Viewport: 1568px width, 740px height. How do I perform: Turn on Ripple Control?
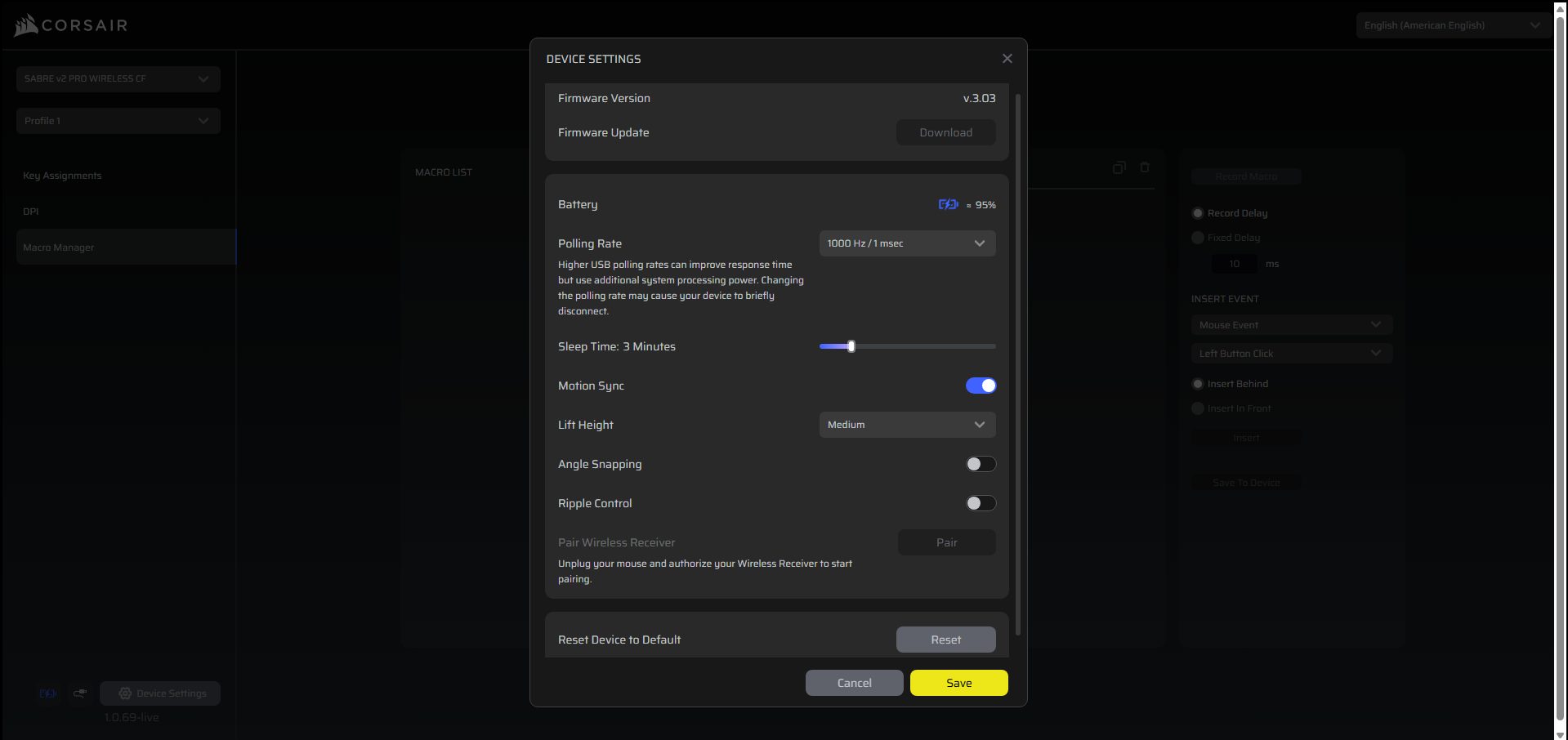981,503
